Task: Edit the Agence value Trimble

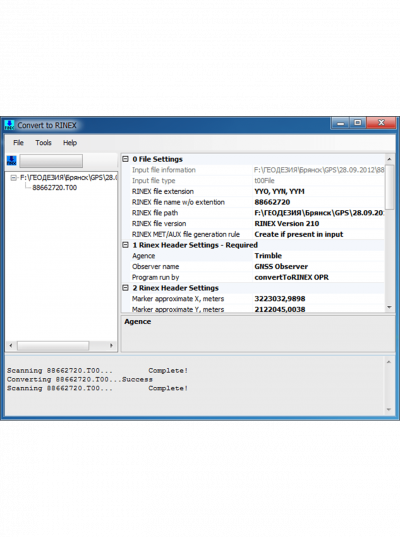Action: [x=318, y=256]
